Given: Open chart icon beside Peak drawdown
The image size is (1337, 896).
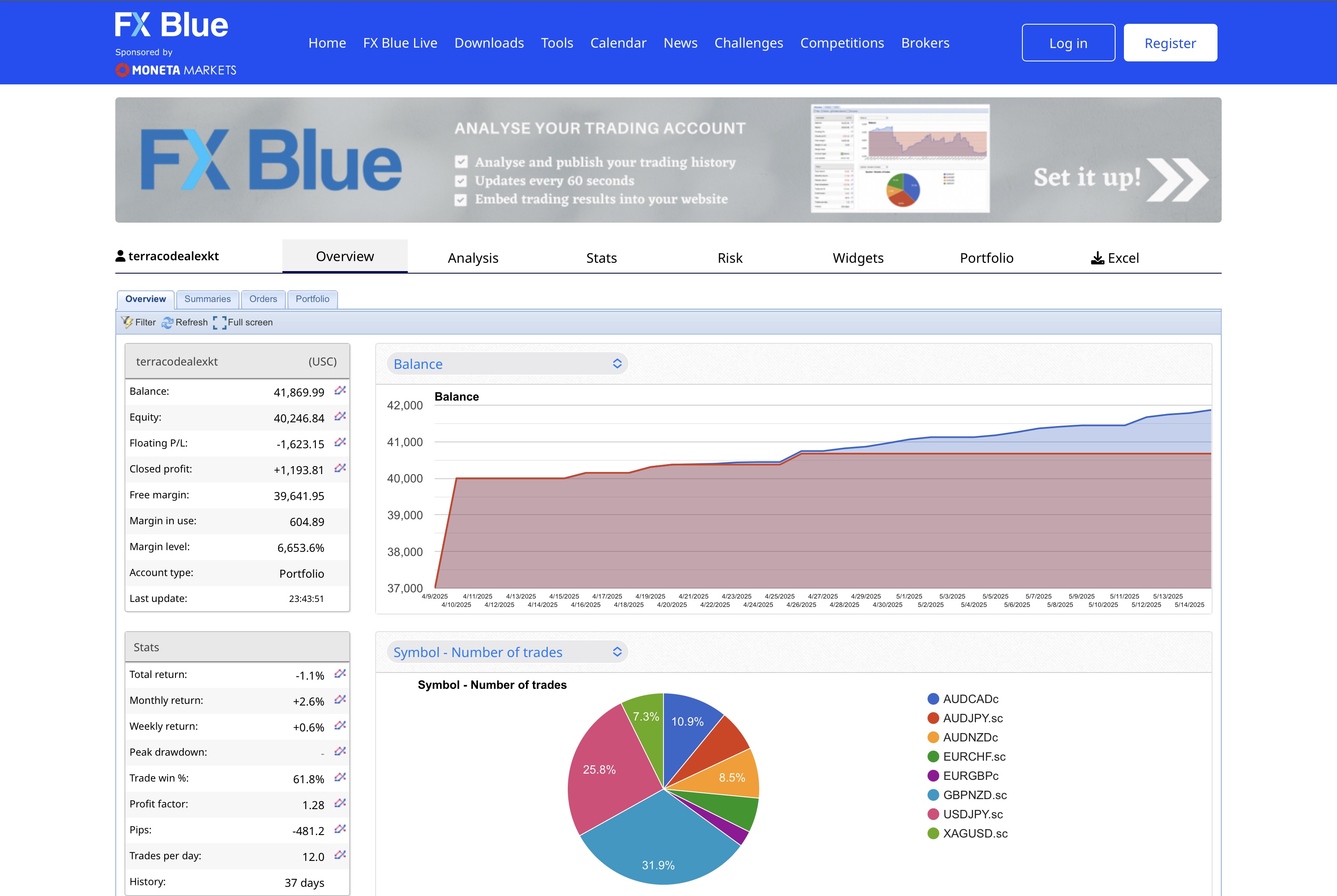Looking at the screenshot, I should click(340, 751).
